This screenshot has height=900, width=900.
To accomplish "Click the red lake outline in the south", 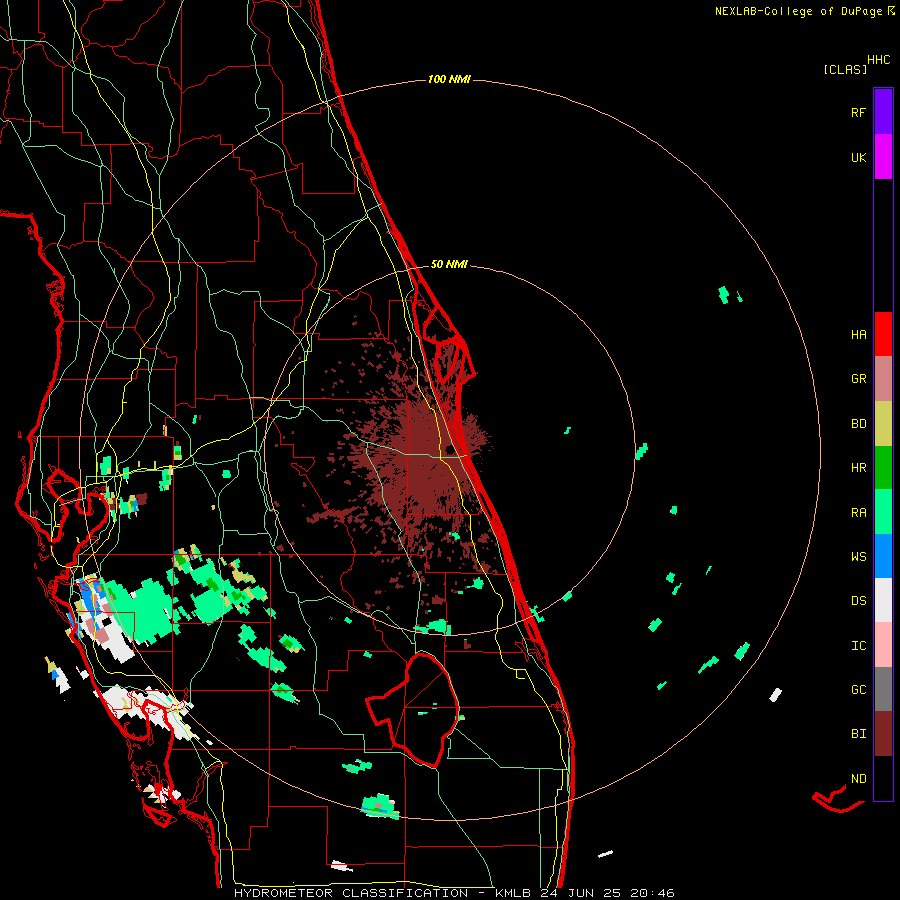I will click(x=414, y=711).
